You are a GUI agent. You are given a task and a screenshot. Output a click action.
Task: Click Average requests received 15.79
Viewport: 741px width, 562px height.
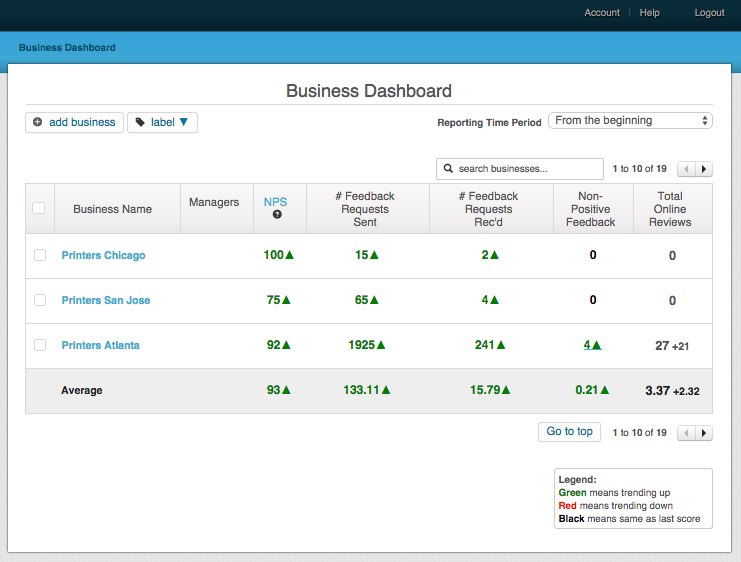[485, 390]
